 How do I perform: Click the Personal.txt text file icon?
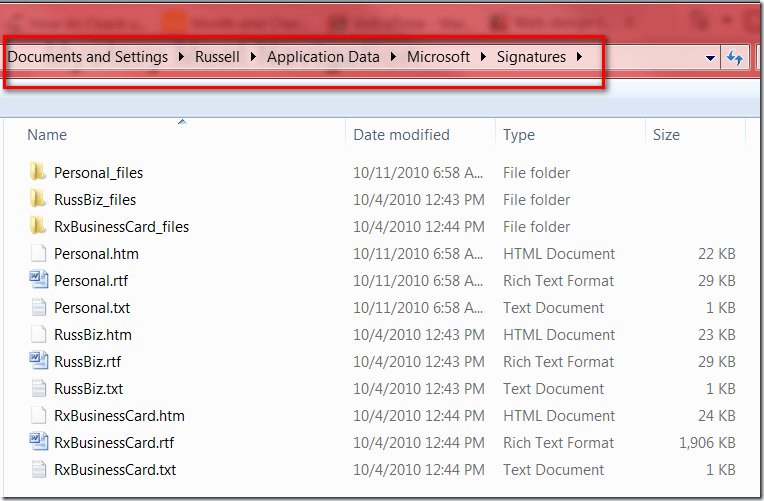click(38, 308)
